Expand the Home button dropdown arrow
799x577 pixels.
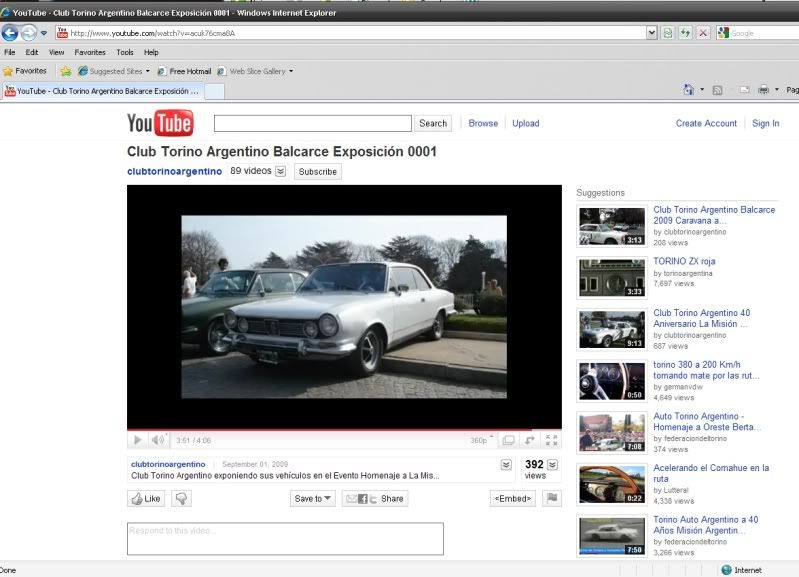pos(702,90)
